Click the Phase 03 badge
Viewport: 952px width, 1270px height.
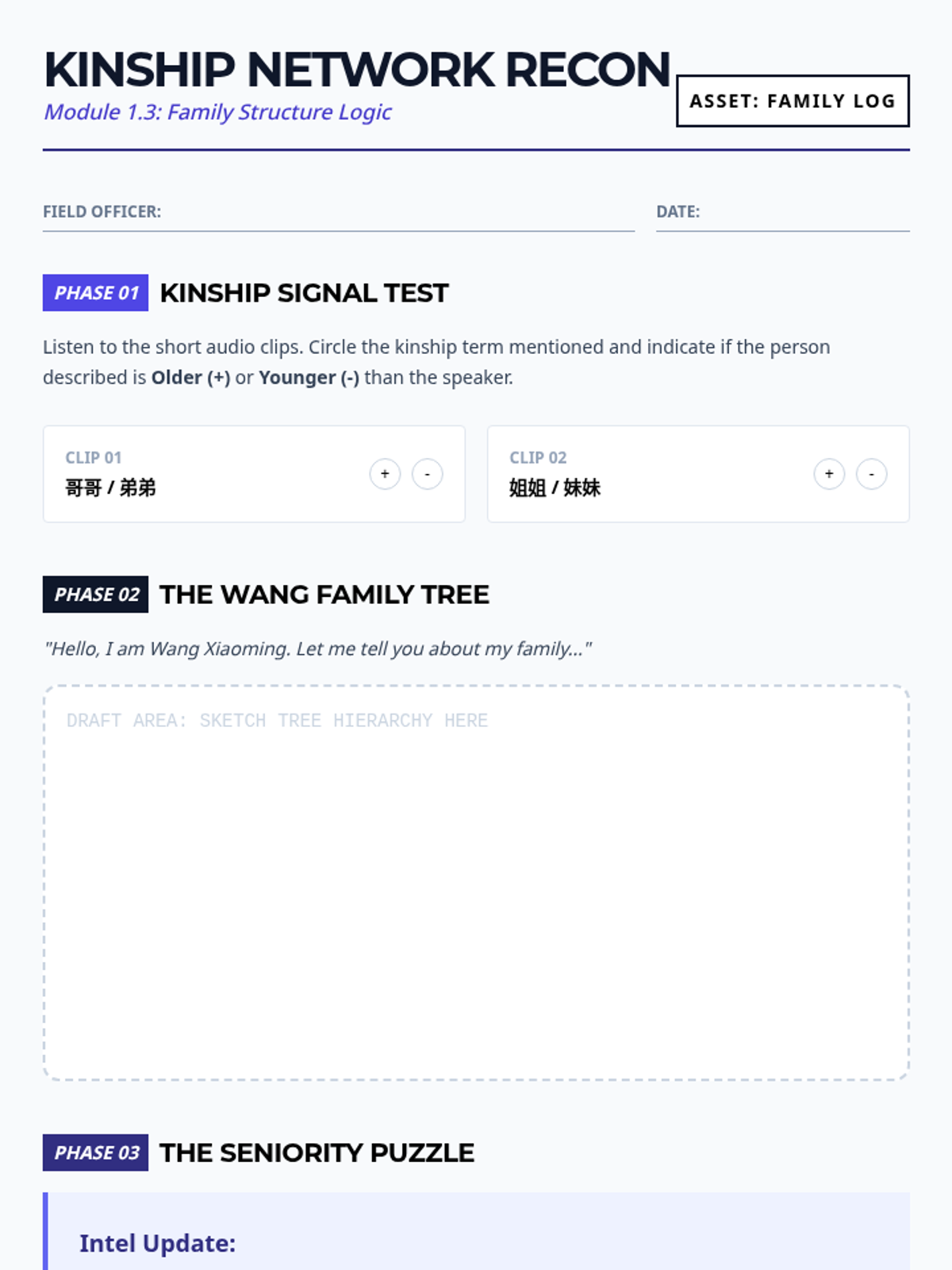96,1153
